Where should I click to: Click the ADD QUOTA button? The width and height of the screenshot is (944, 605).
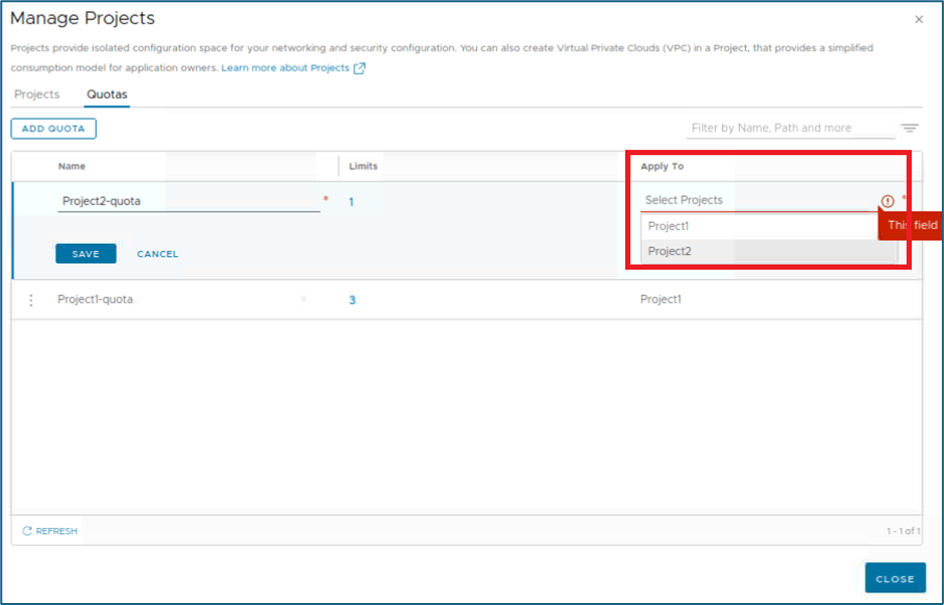click(x=54, y=129)
